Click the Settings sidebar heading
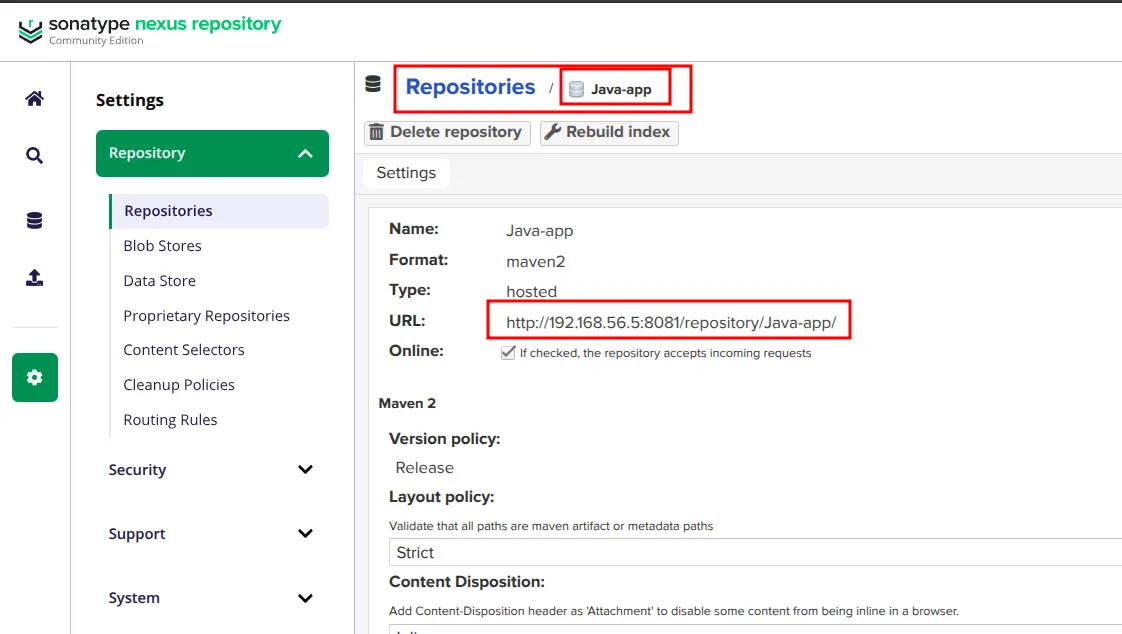The height and width of the screenshot is (634, 1122). [130, 100]
